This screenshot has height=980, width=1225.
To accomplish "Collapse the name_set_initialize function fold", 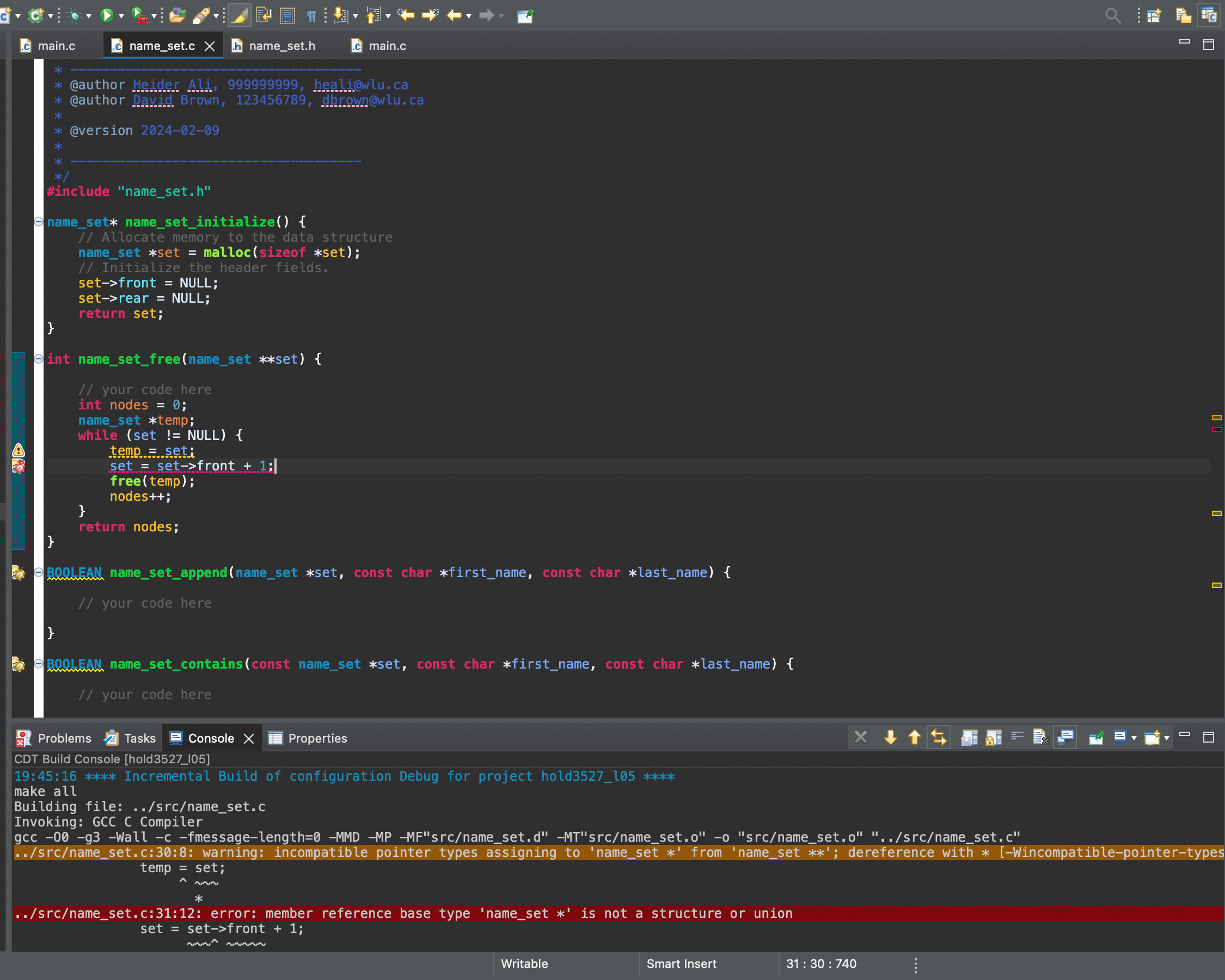I will pos(39,222).
